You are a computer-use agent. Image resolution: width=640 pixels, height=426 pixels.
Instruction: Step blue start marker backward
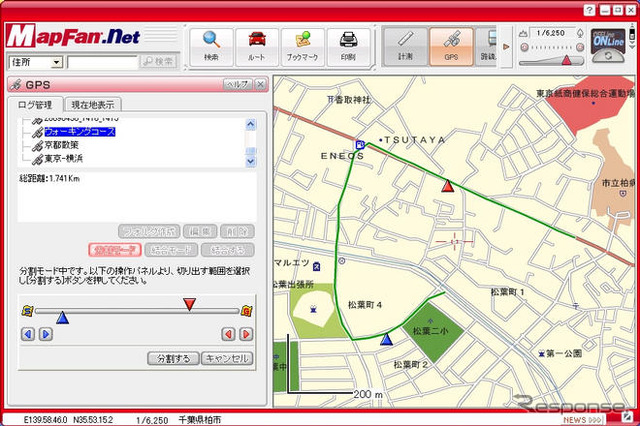click(x=28, y=334)
